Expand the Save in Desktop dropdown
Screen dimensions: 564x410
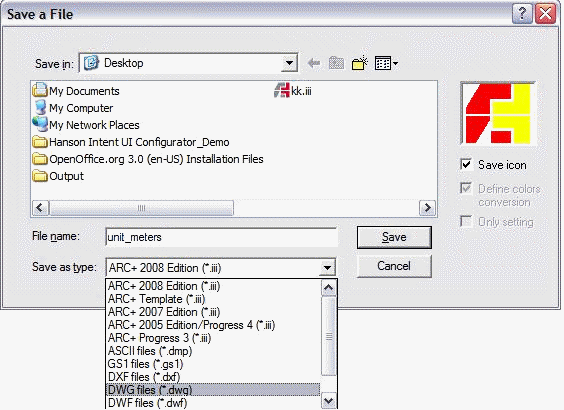pyautogui.click(x=289, y=64)
